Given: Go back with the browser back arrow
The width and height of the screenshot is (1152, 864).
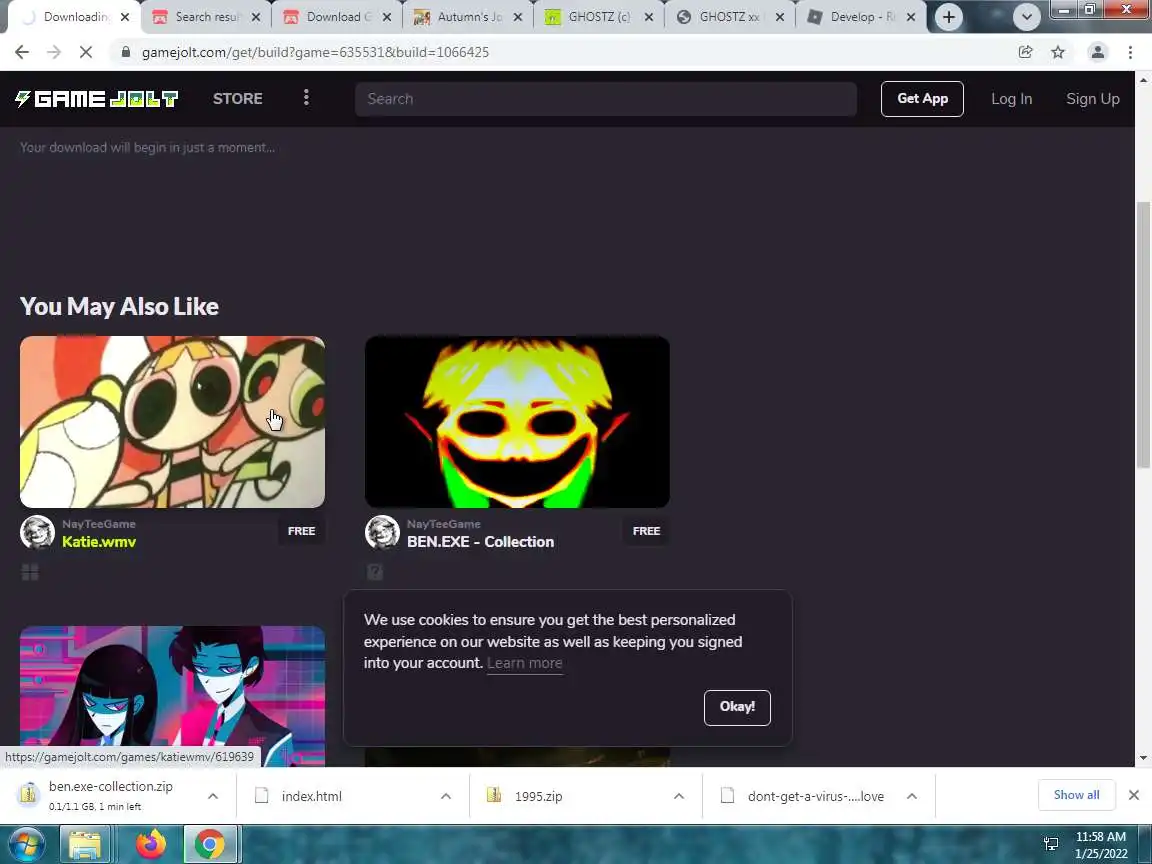Looking at the screenshot, I should pos(22,52).
